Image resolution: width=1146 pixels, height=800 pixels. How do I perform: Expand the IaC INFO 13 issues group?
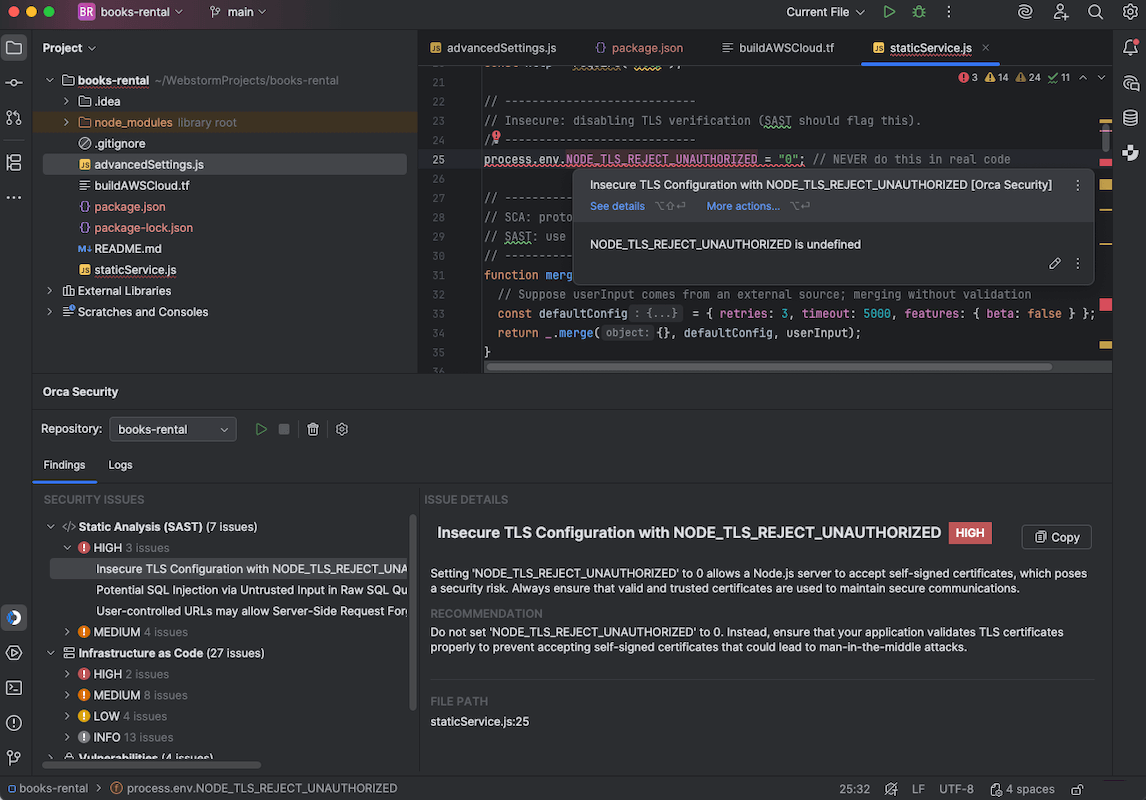(67, 737)
